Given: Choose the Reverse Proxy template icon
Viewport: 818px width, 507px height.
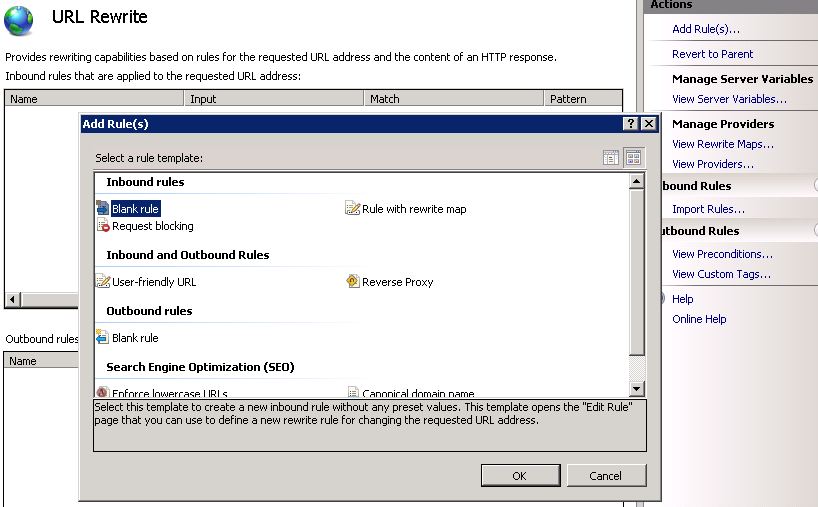Looking at the screenshot, I should pos(352,282).
